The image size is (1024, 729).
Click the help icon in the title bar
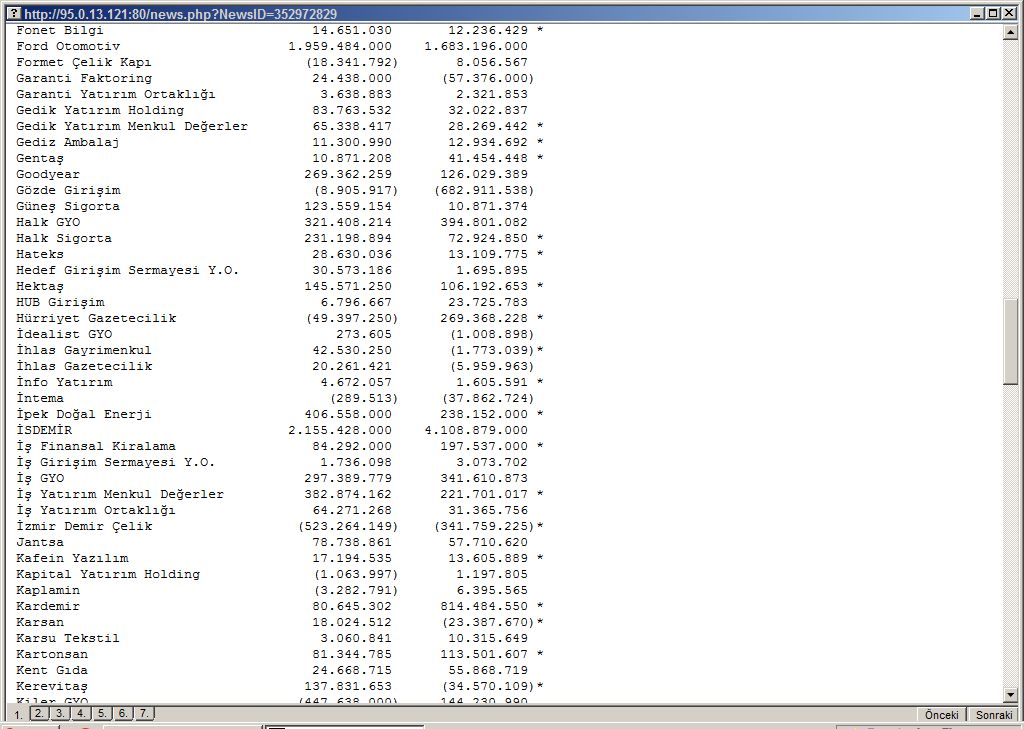[x=12, y=13]
